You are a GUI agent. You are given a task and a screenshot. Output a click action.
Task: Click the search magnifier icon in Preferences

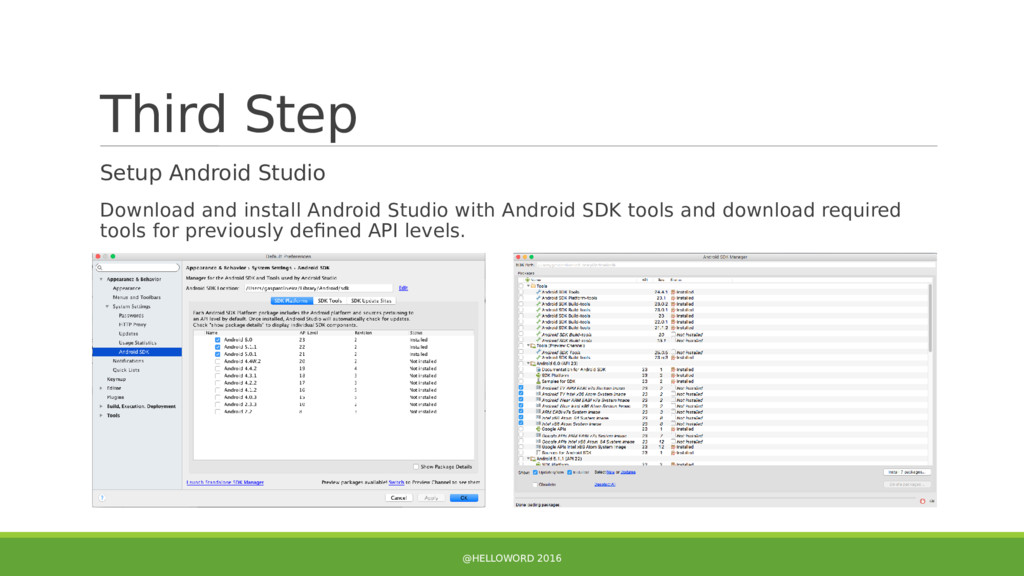pyautogui.click(x=100, y=268)
